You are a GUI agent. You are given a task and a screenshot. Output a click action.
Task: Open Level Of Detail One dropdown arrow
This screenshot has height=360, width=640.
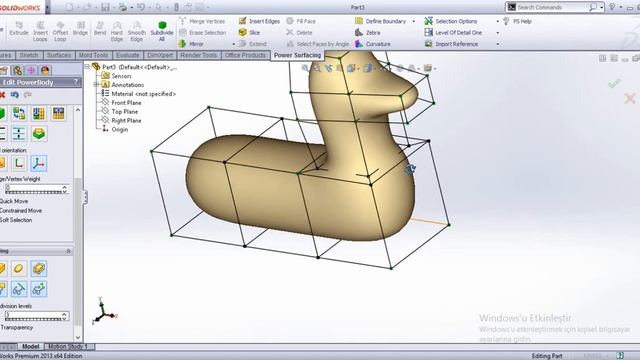[x=498, y=32]
